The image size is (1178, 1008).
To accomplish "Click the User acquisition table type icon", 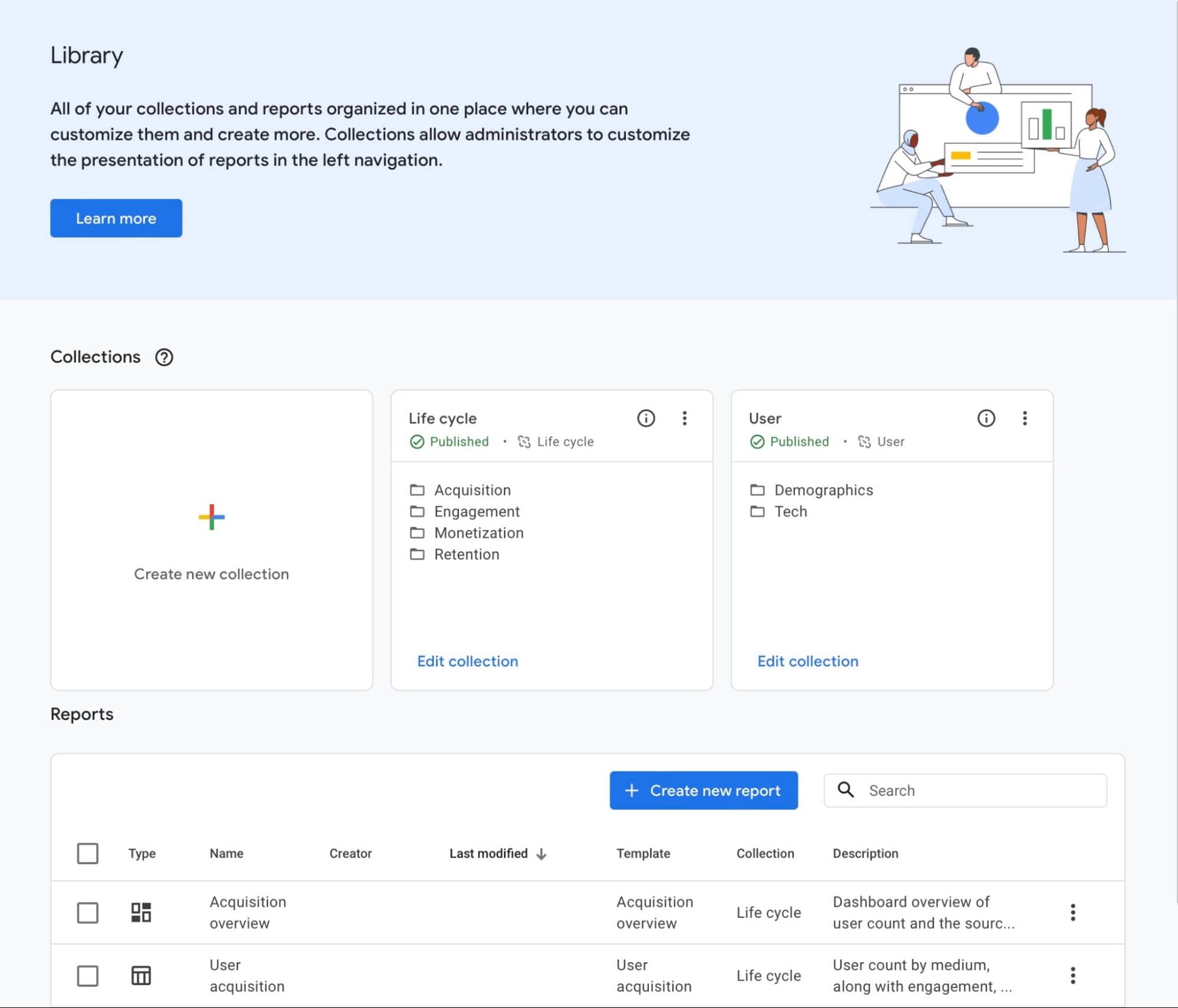I will tap(141, 976).
